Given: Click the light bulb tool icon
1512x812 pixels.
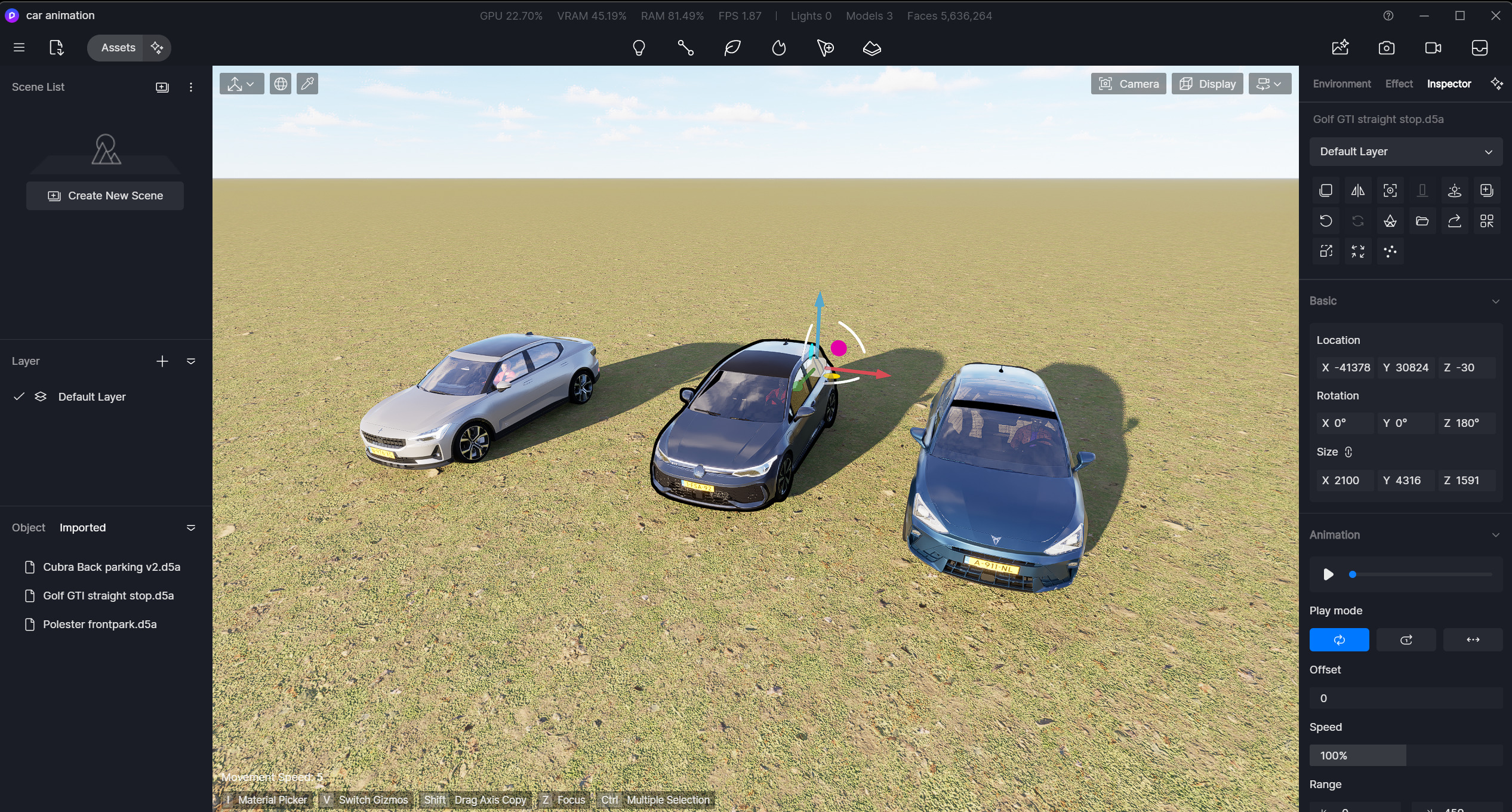Looking at the screenshot, I should pos(639,48).
